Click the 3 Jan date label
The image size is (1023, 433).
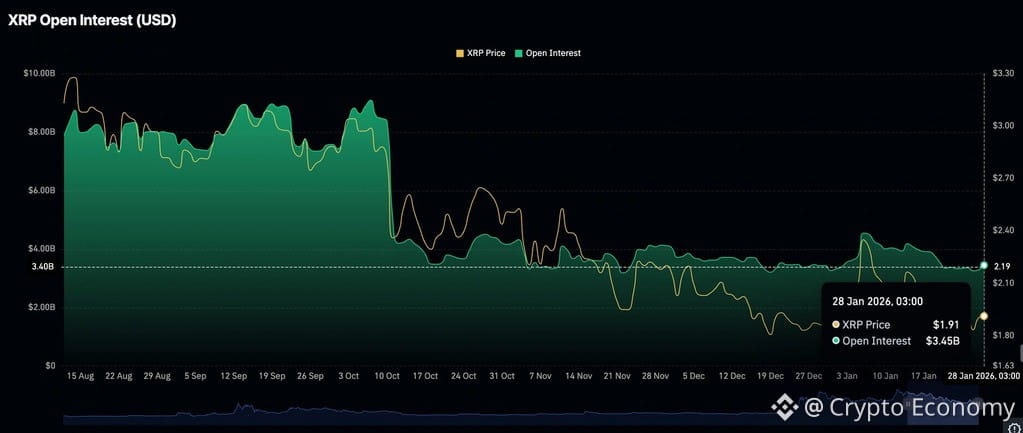point(847,377)
